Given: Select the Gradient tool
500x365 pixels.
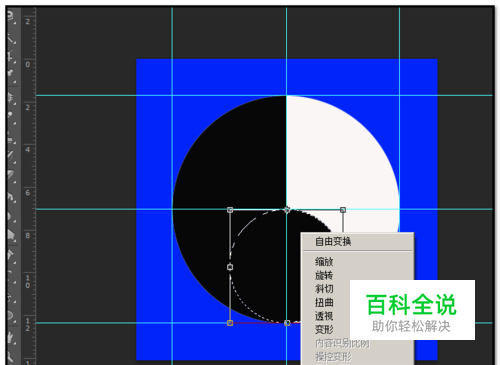Looking at the screenshot, I should click(11, 197).
